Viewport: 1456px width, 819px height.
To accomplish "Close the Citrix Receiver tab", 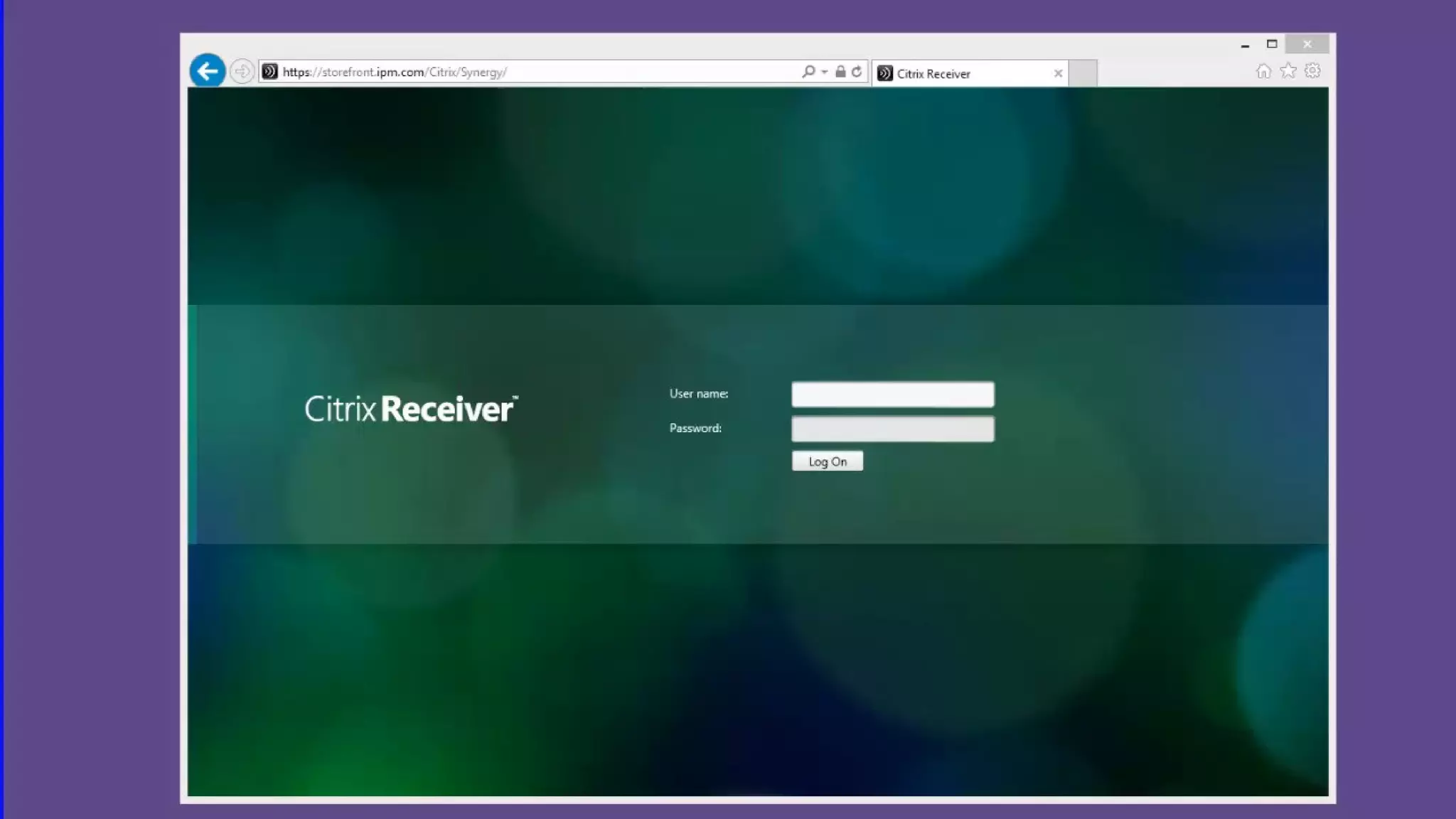I will tap(1058, 73).
